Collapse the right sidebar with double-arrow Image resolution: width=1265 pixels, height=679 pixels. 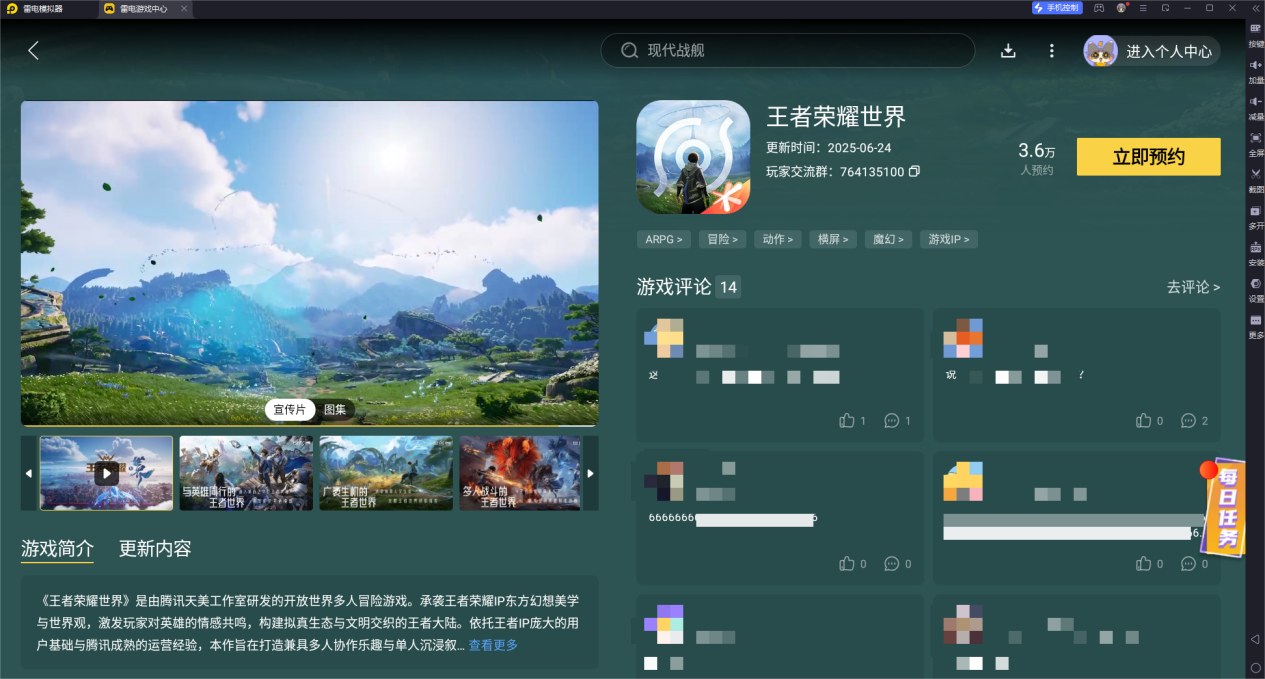(x=1254, y=8)
